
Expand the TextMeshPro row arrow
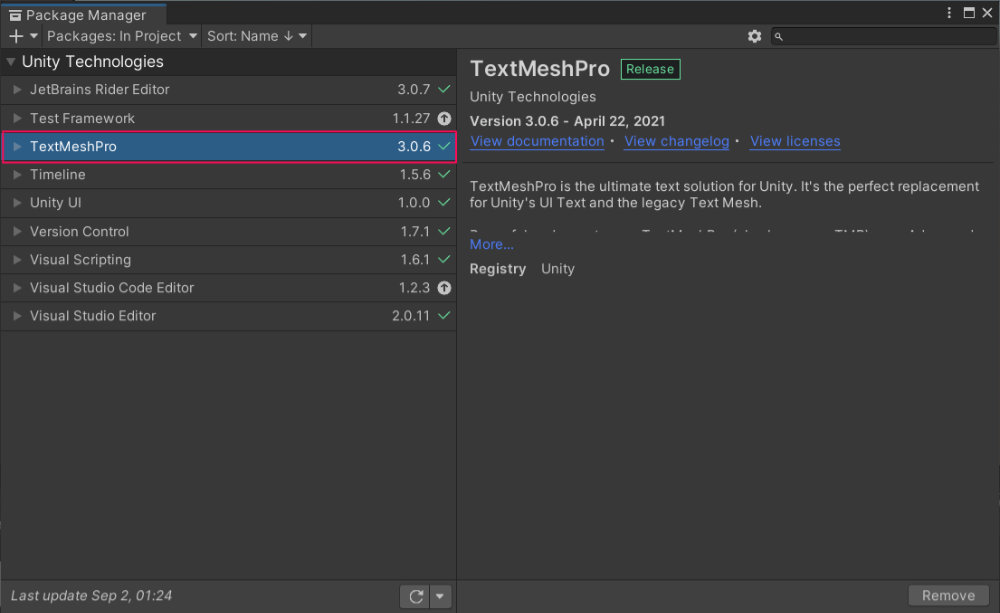(x=17, y=147)
